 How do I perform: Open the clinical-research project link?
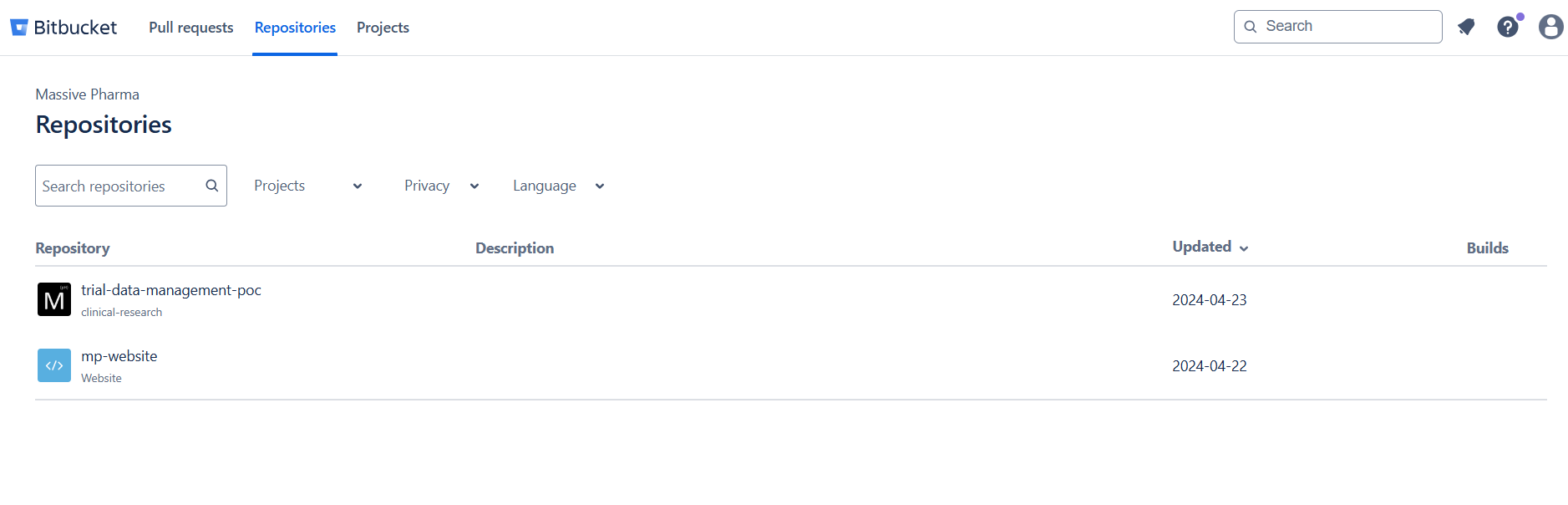[122, 312]
